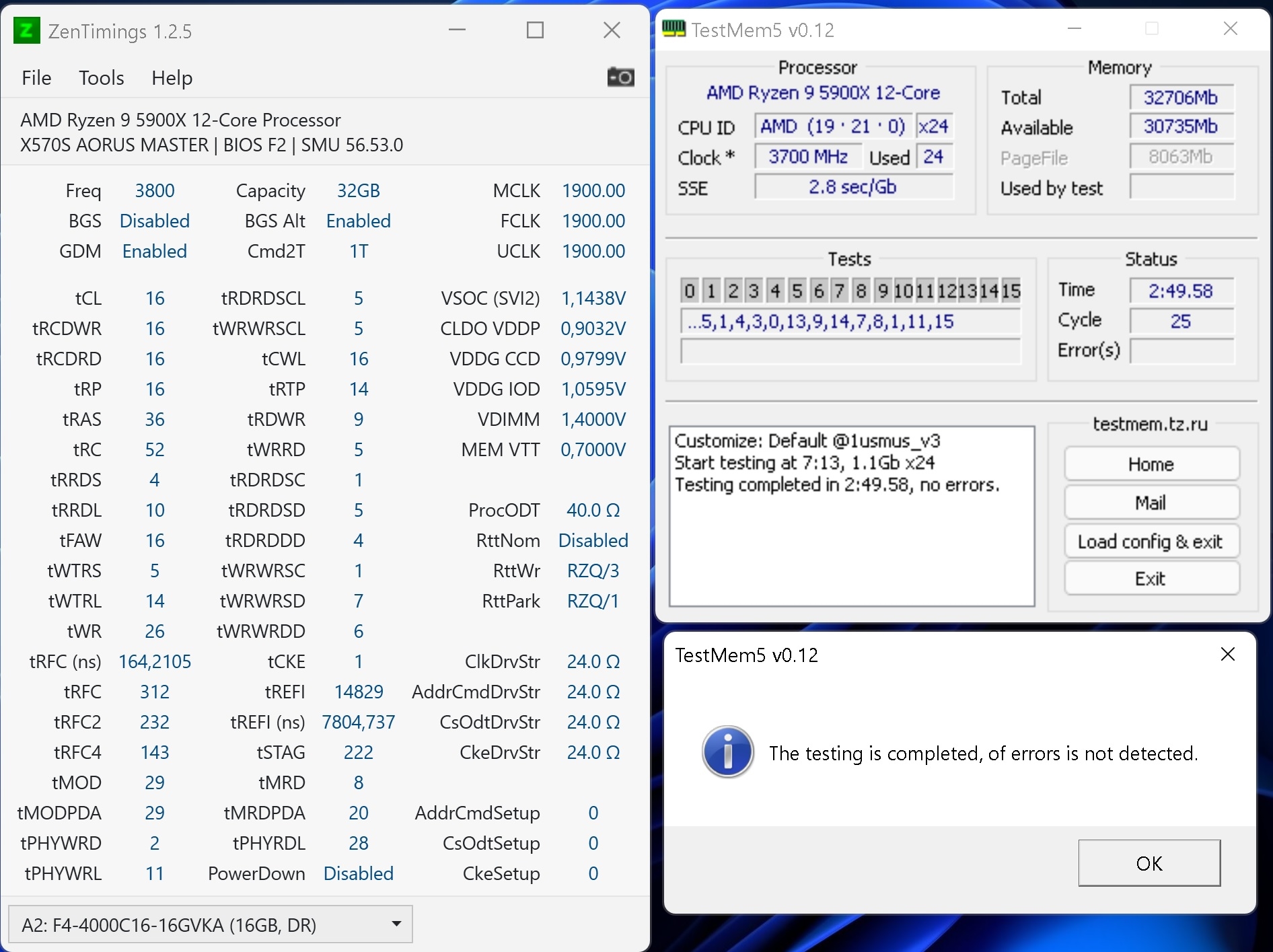
Task: Click the TestMem5 memory chip icon
Action: click(674, 29)
